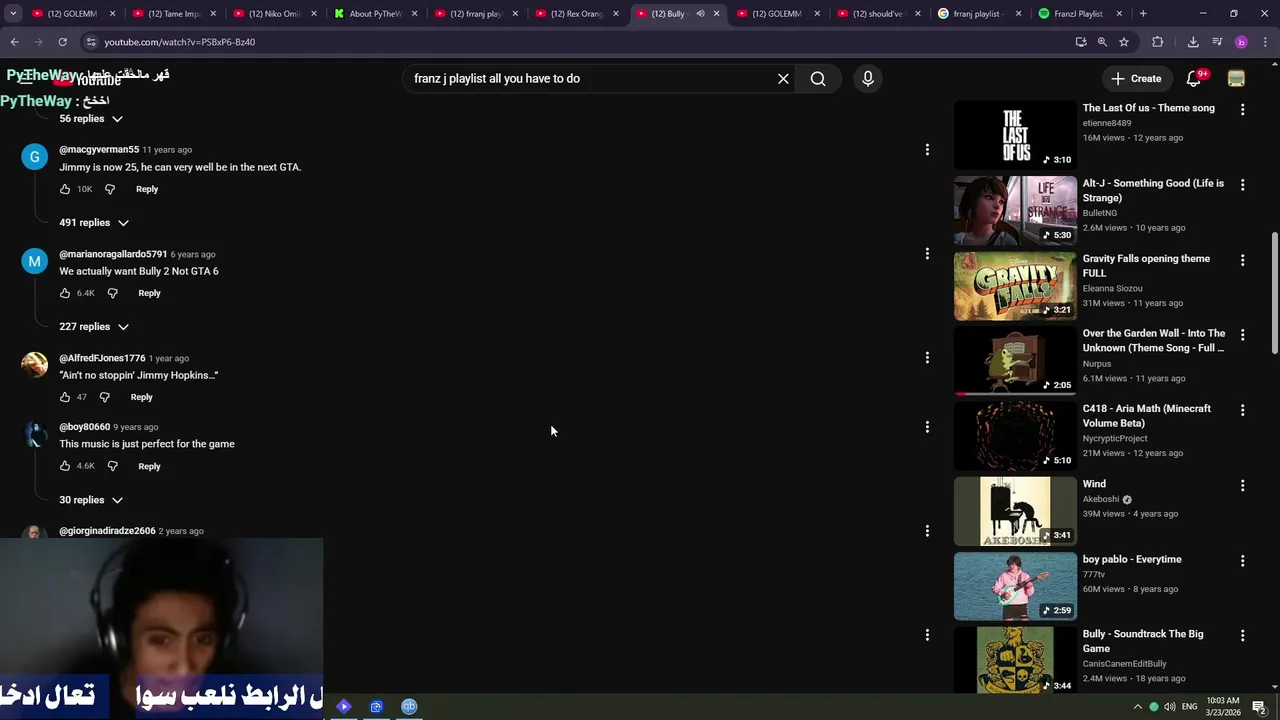Expand the 56 replies thread
The height and width of the screenshot is (720, 1280).
(91, 119)
